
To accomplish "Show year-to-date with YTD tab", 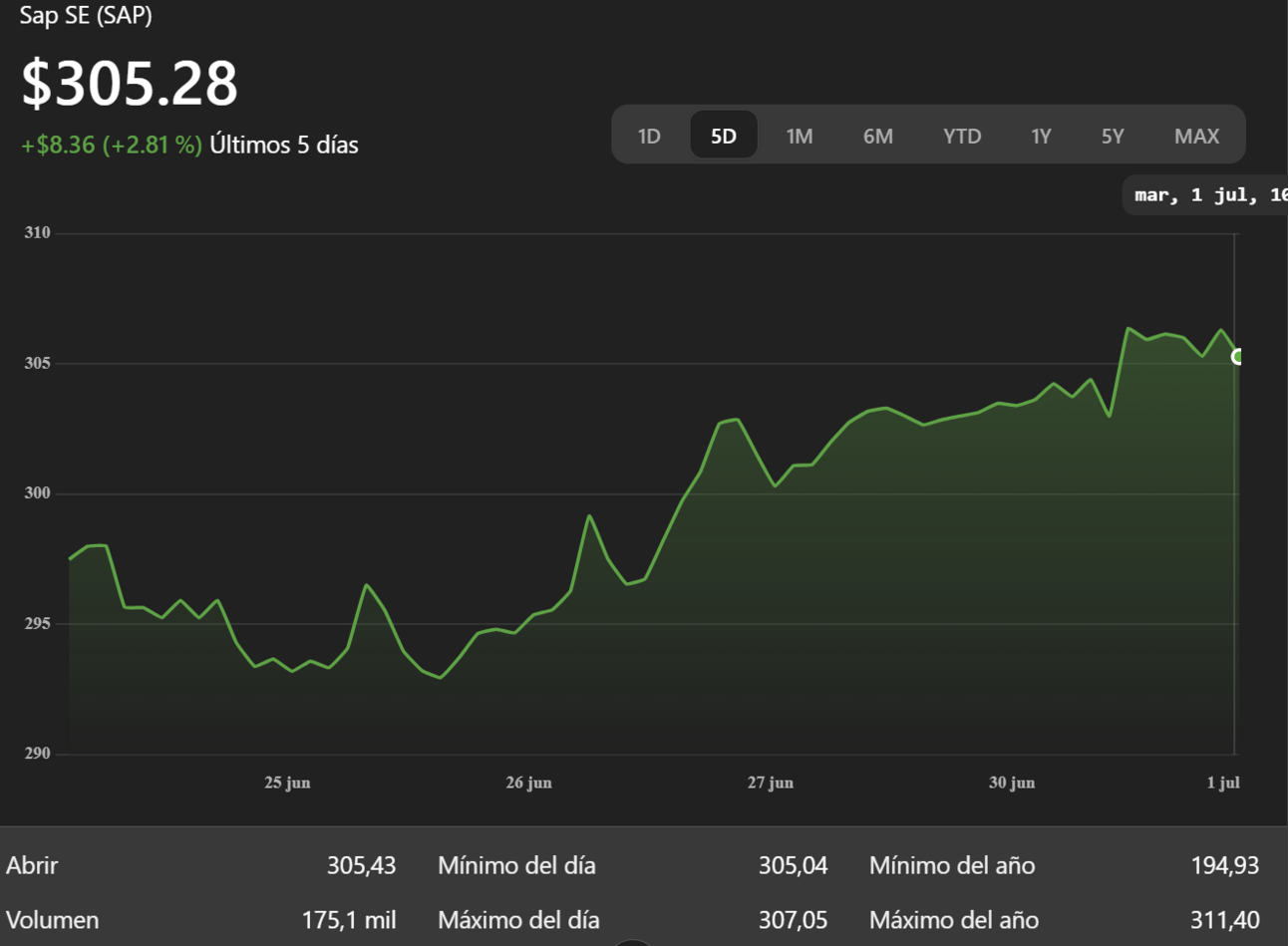I will pyautogui.click(x=963, y=136).
